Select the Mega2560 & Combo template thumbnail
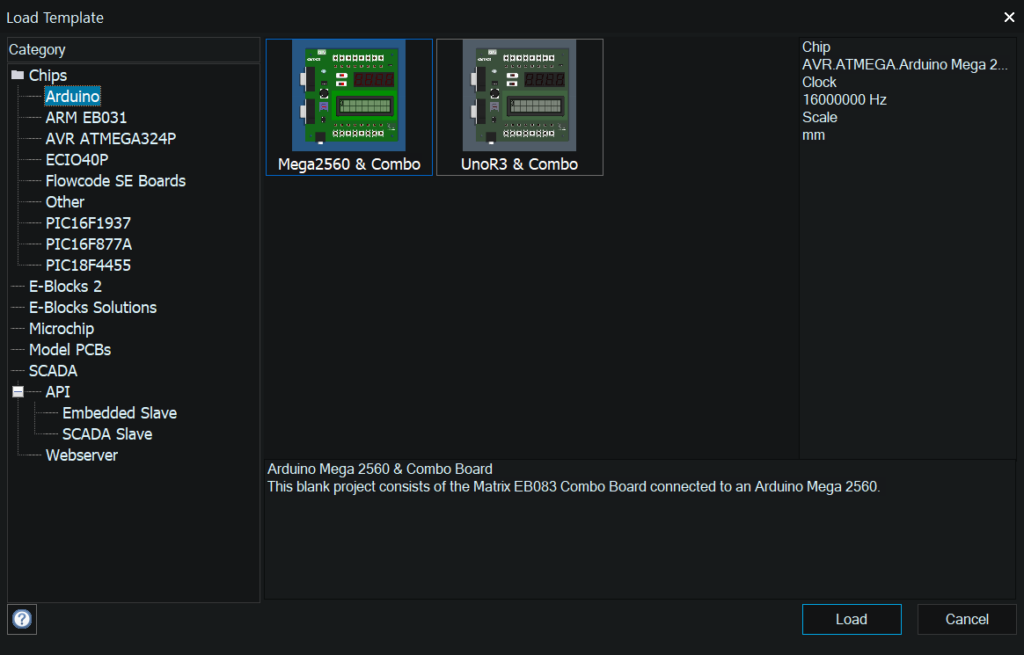Image resolution: width=1024 pixels, height=655 pixels. pos(349,107)
